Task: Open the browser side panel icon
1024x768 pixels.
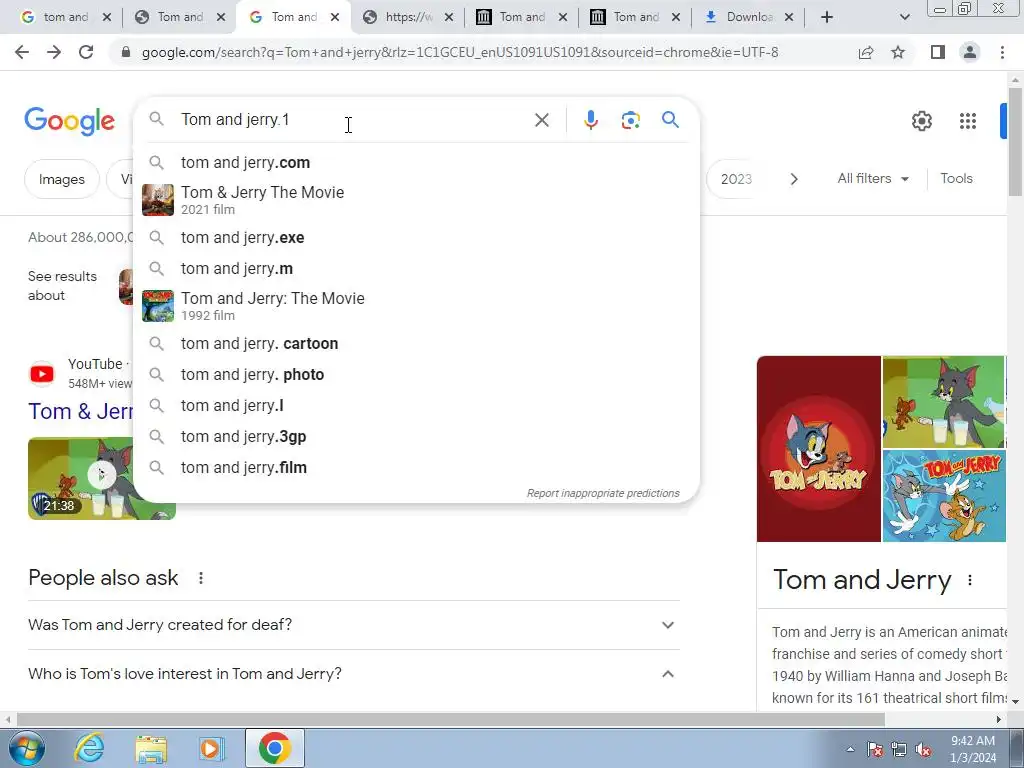Action: coord(938,52)
